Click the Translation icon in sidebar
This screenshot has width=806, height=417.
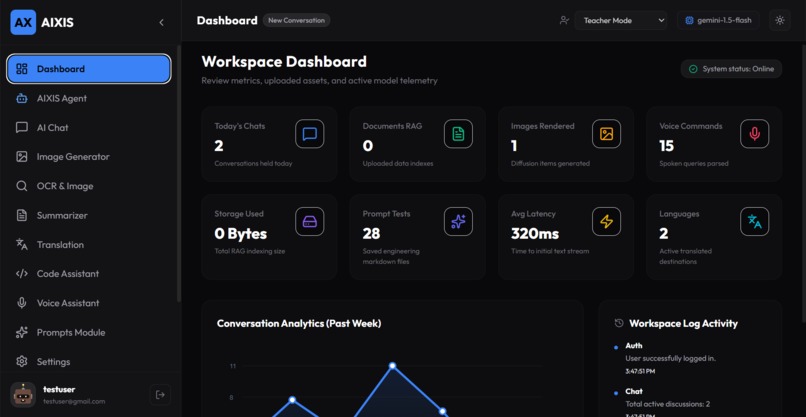tap(22, 245)
